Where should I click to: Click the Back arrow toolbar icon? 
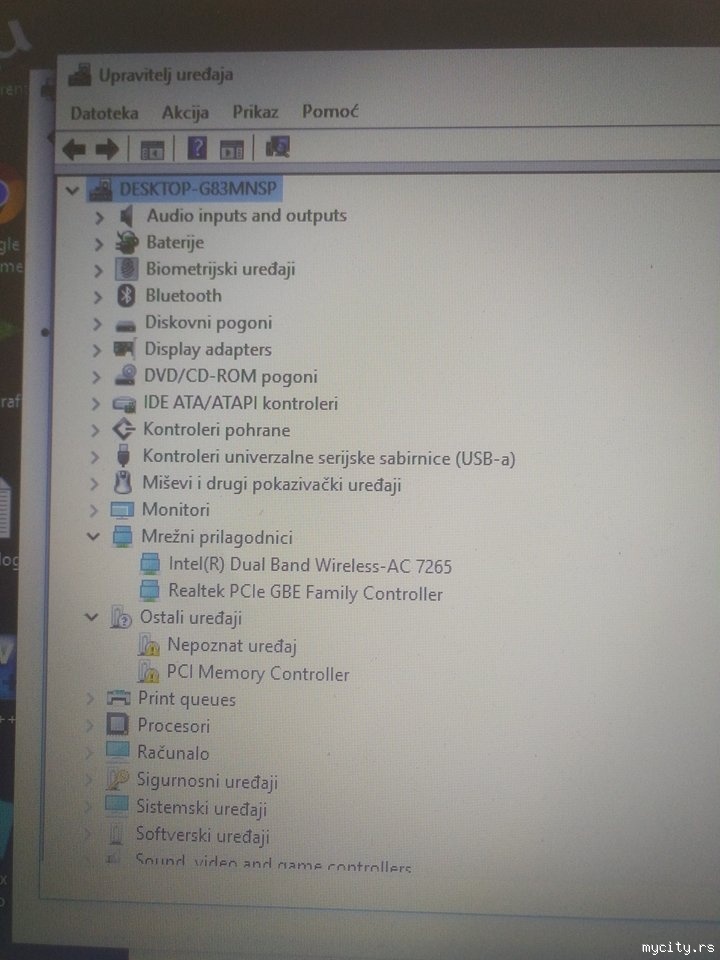pyautogui.click(x=74, y=149)
